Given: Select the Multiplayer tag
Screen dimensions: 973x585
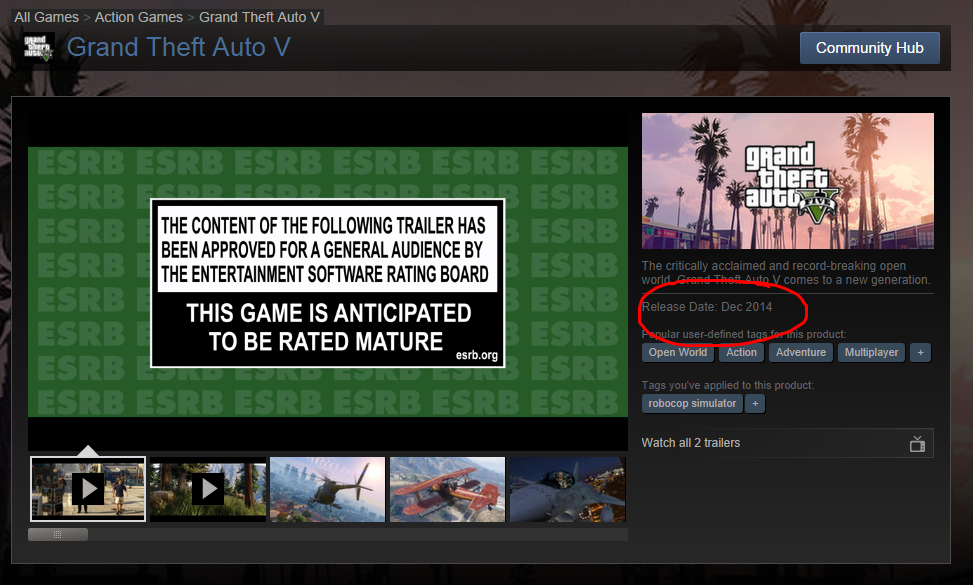Looking at the screenshot, I should point(871,352).
